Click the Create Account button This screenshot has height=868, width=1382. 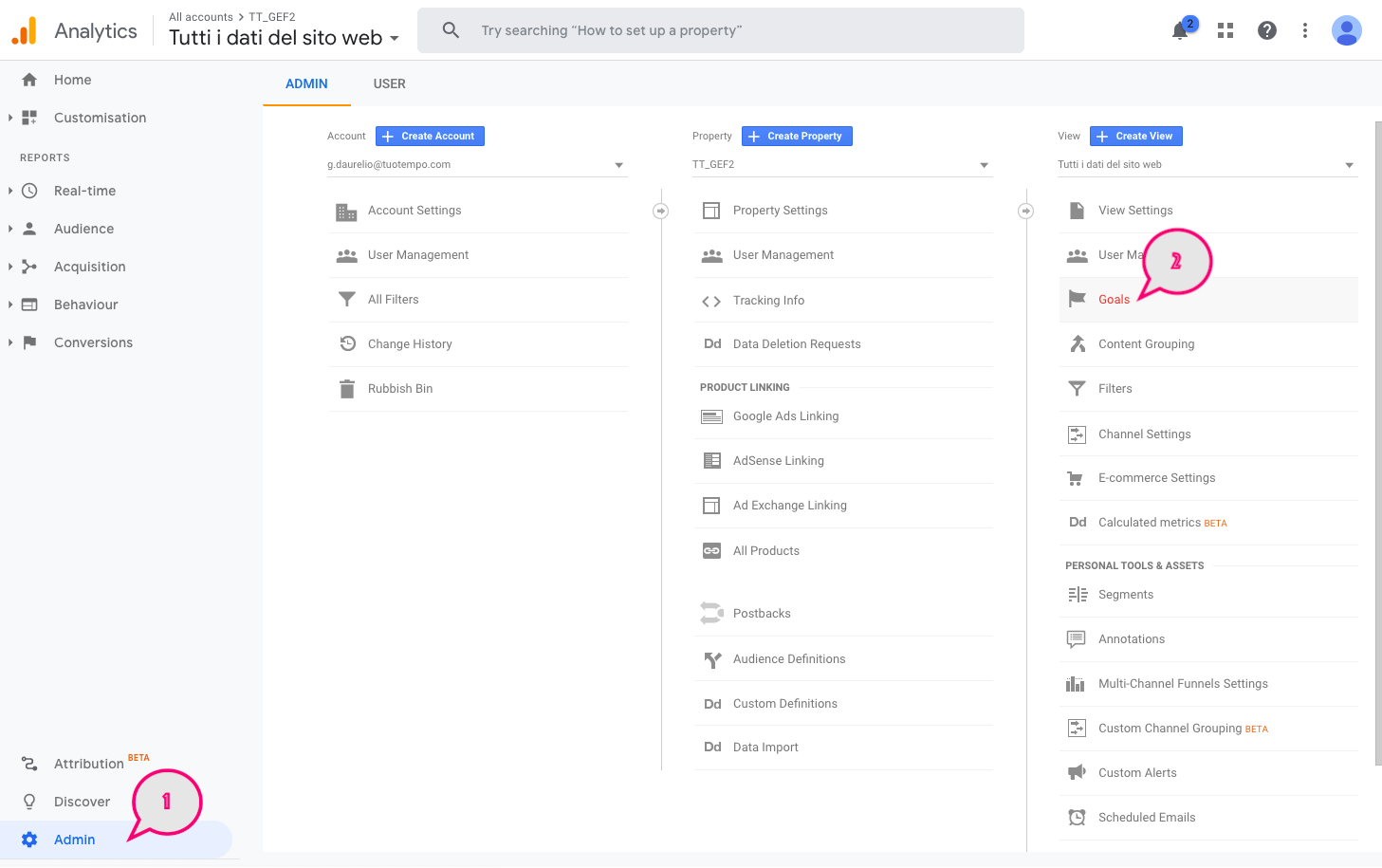(430, 137)
